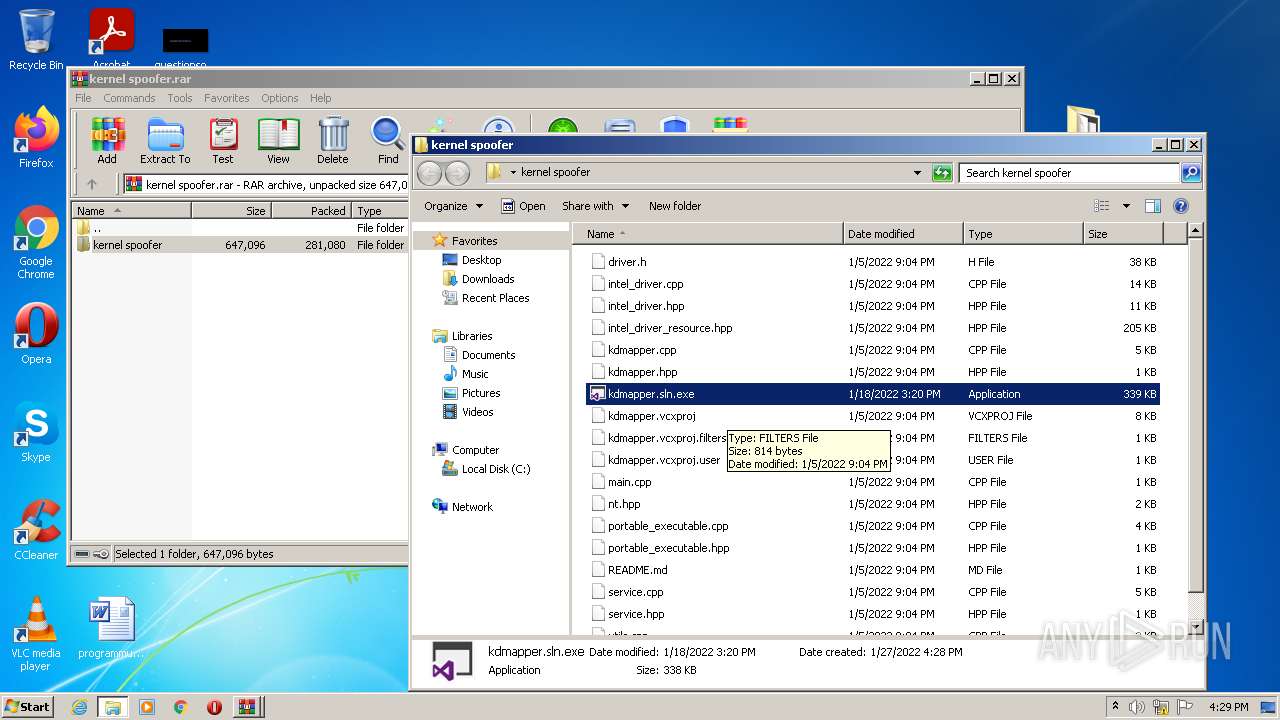Click the Search kernel spoofer field
Viewport: 1280px width, 720px height.
pos(1069,173)
